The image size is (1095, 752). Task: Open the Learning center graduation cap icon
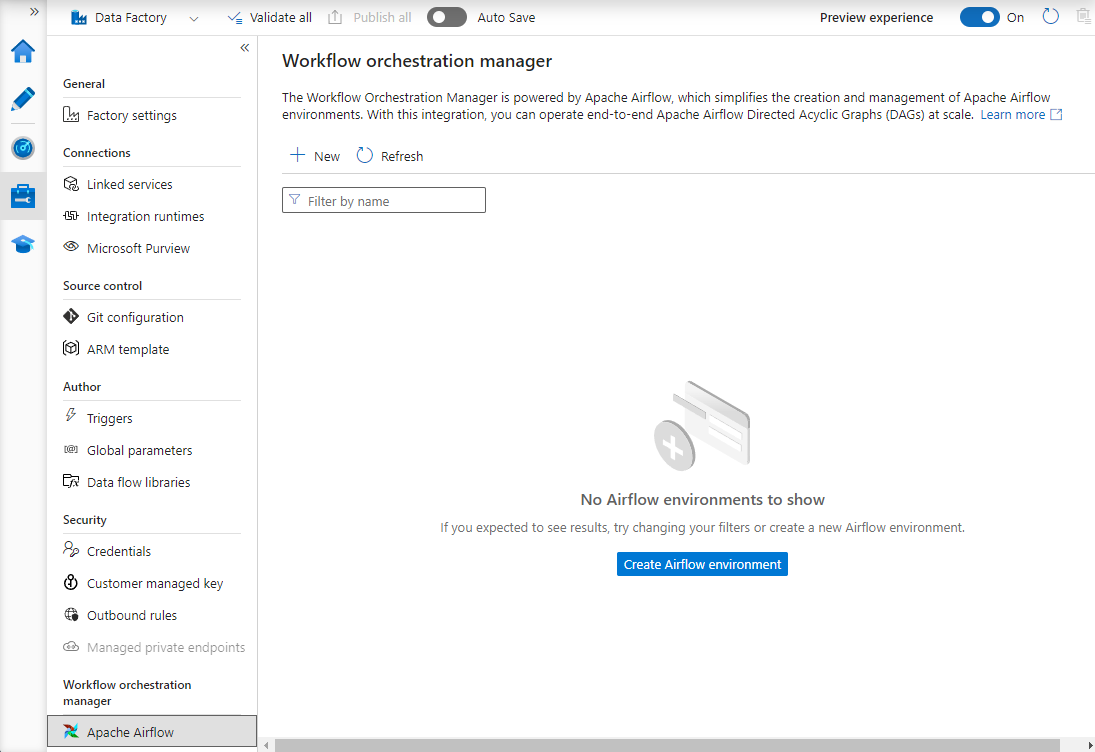(x=22, y=243)
